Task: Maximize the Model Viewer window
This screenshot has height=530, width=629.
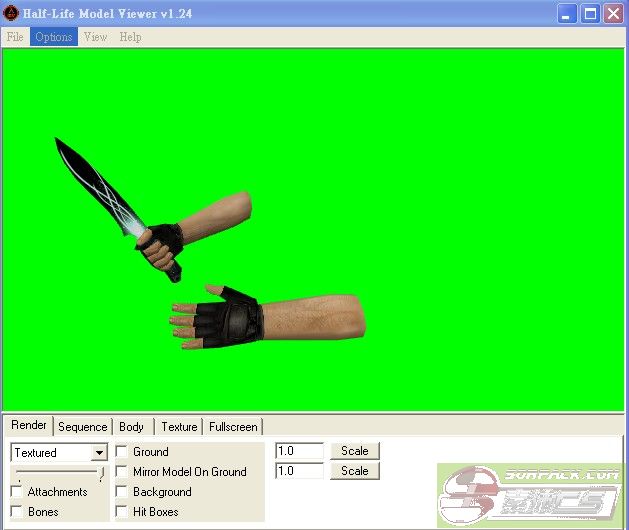Action: click(x=590, y=13)
